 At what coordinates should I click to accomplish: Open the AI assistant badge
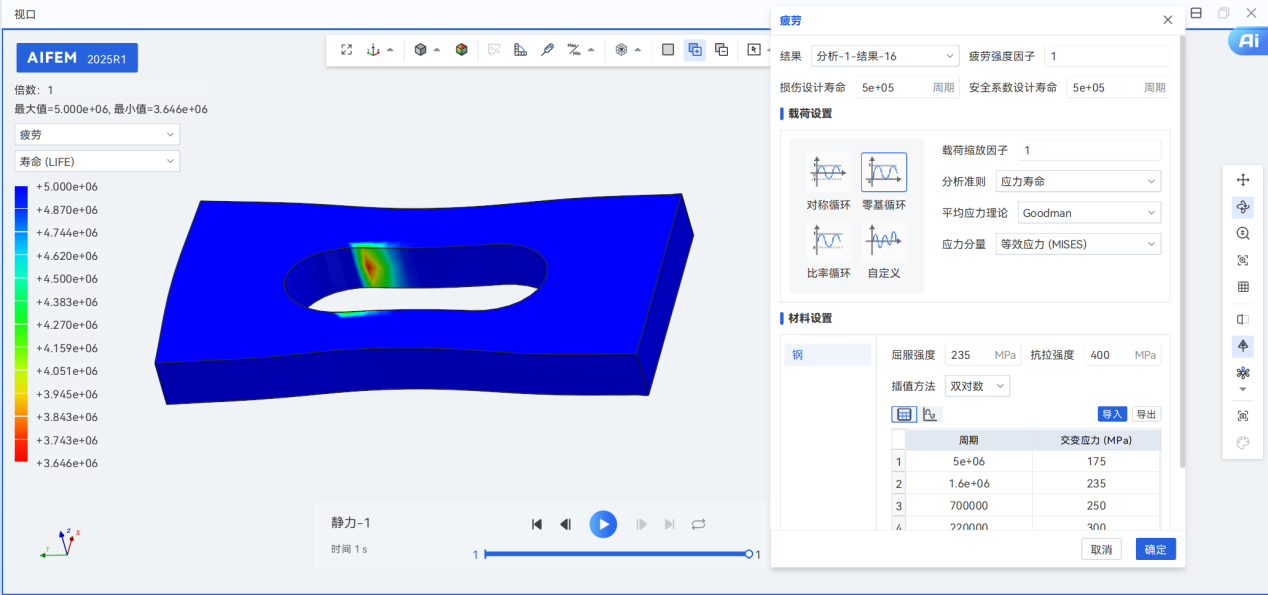pyautogui.click(x=1247, y=41)
